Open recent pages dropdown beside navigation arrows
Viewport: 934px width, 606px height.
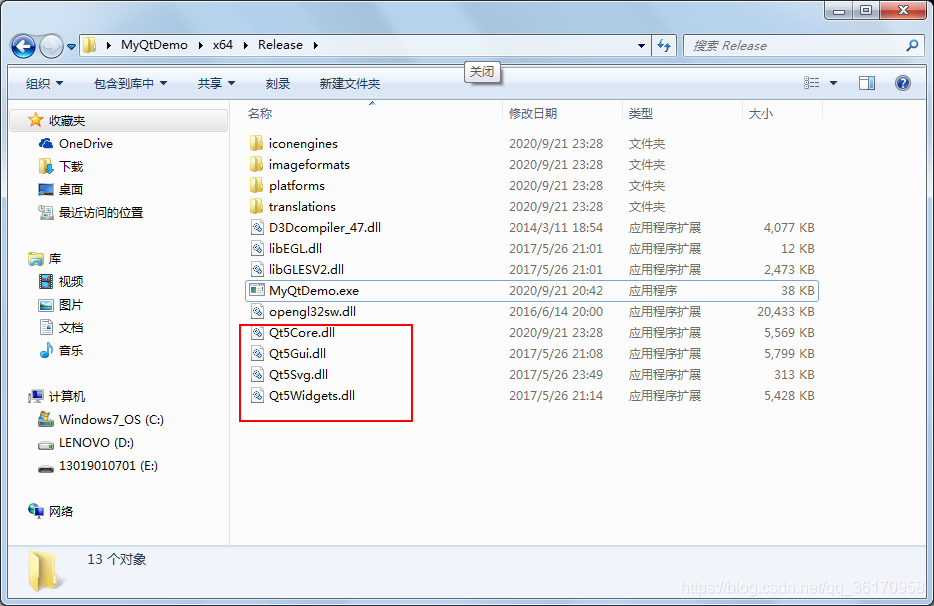71,46
